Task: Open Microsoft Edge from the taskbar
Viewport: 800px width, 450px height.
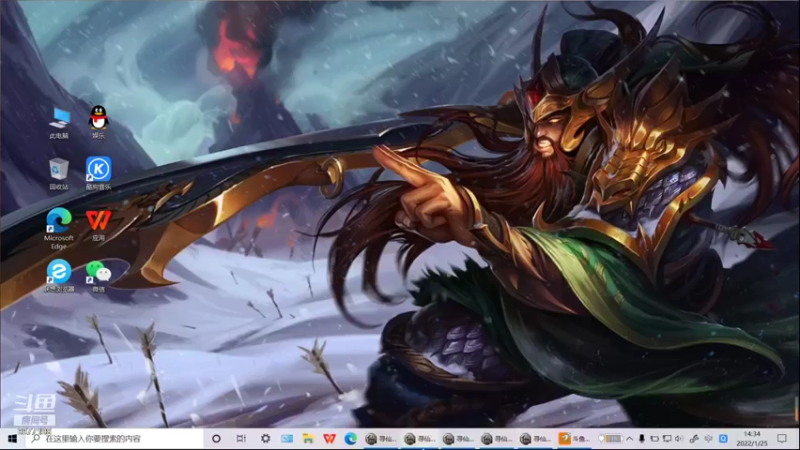Action: pos(351,439)
